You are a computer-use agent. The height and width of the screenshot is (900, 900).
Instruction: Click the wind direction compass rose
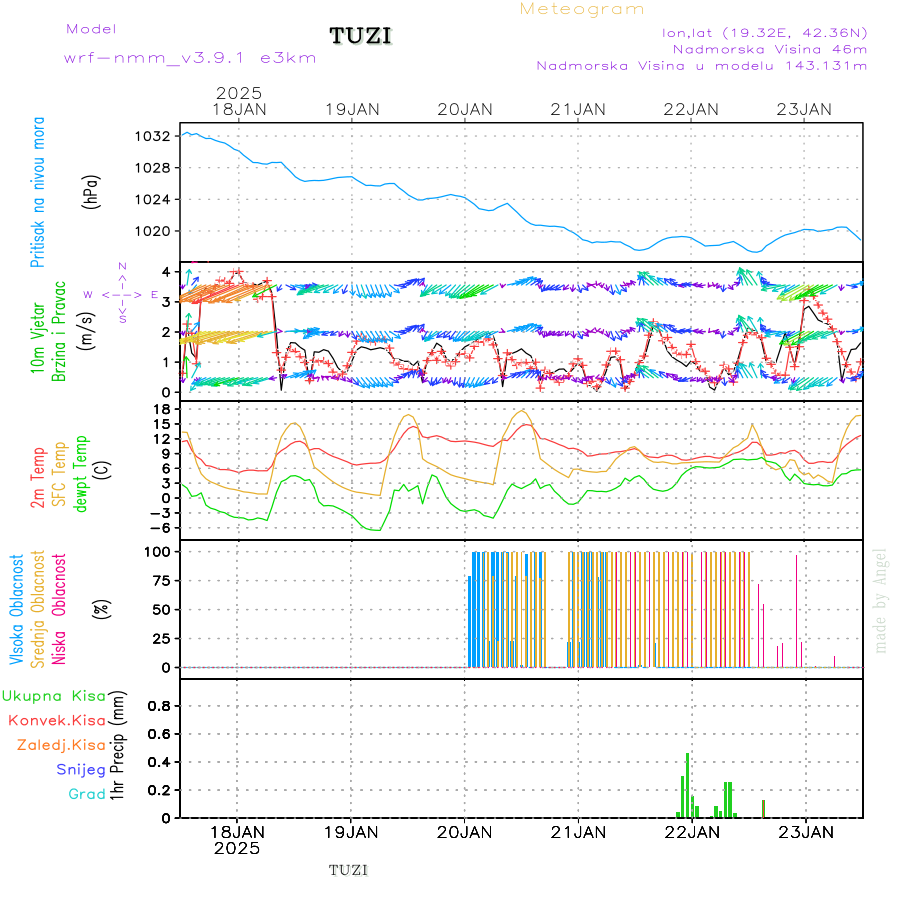click(122, 294)
